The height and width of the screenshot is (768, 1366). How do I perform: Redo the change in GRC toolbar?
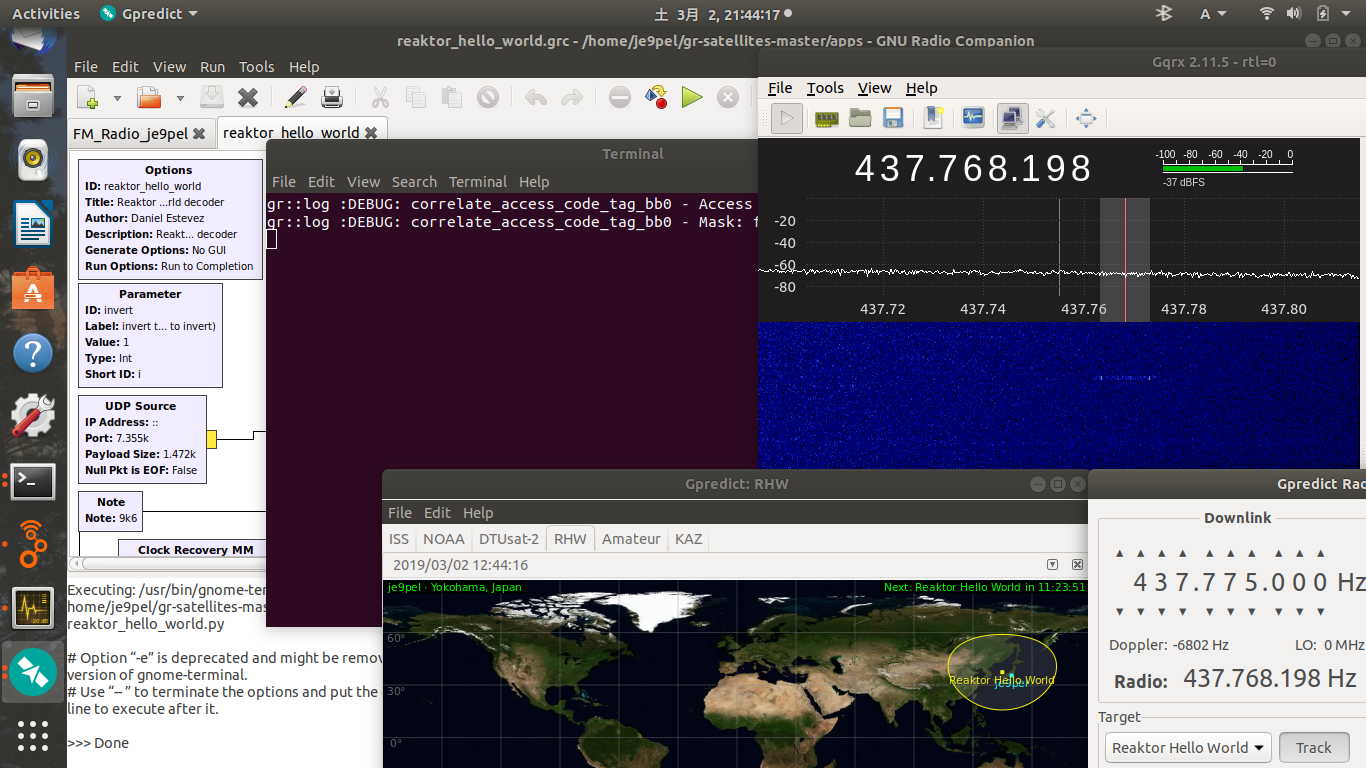[x=572, y=97]
